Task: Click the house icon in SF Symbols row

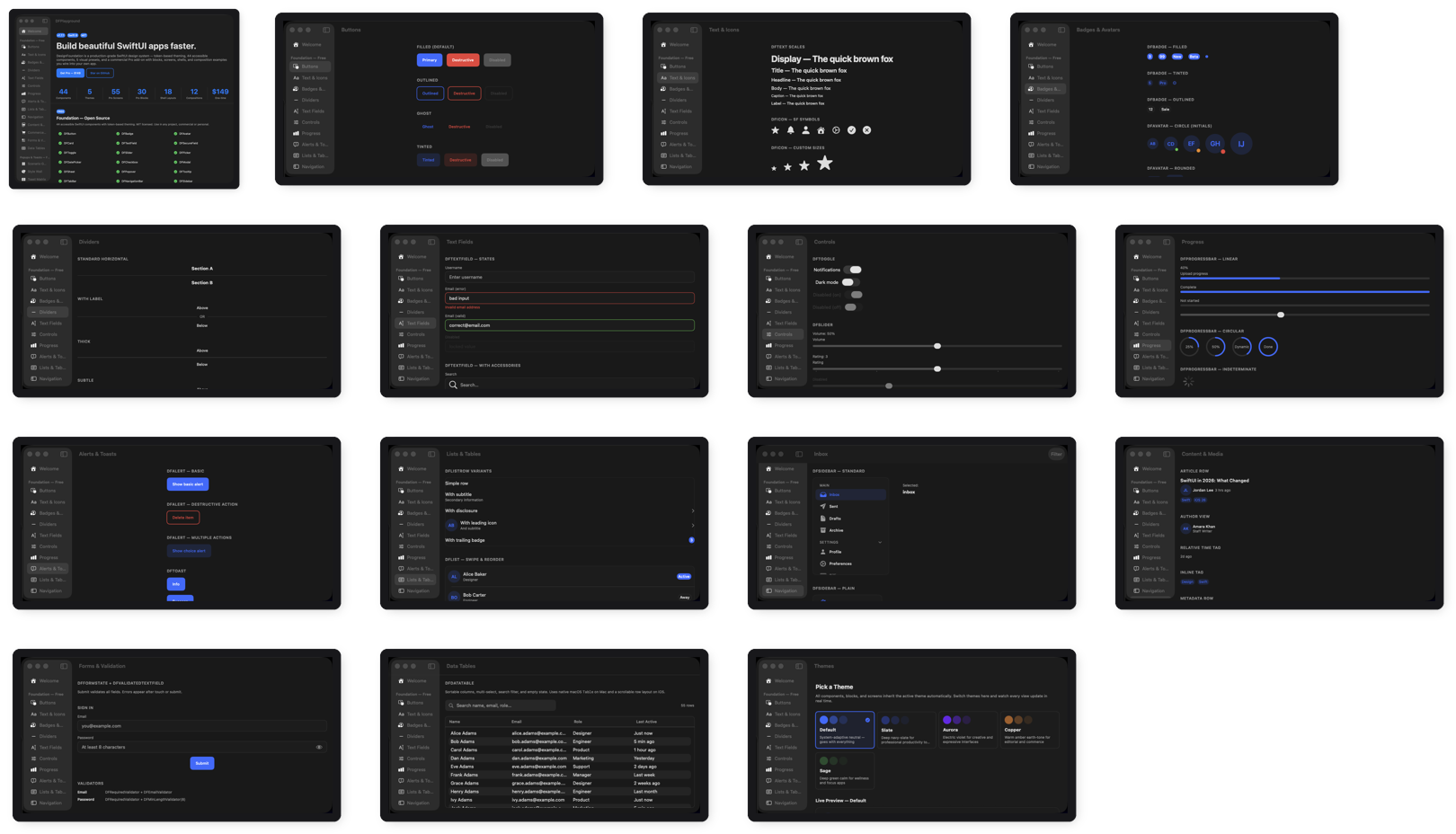Action: [x=821, y=130]
